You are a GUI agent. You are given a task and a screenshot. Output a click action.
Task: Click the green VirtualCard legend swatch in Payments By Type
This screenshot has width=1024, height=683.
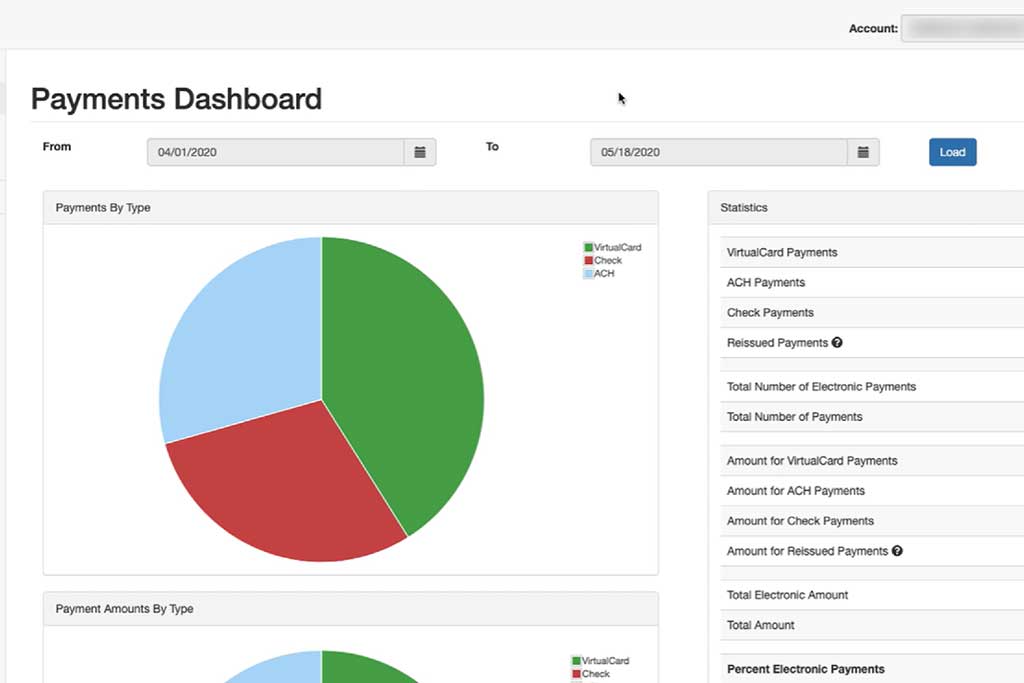[588, 247]
